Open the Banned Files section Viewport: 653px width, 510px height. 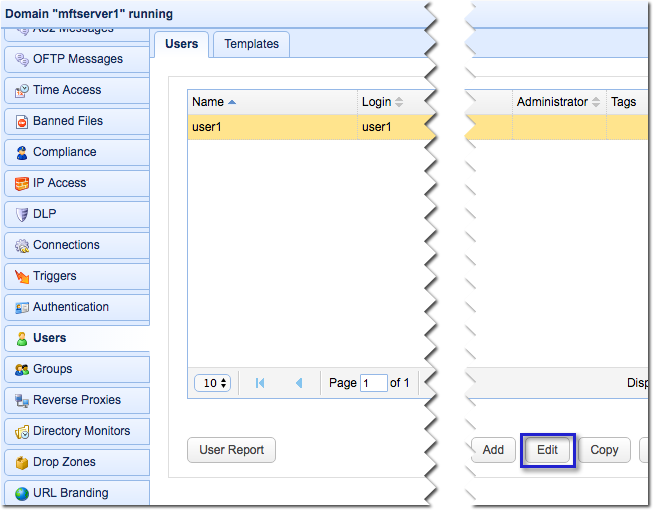(x=77, y=121)
